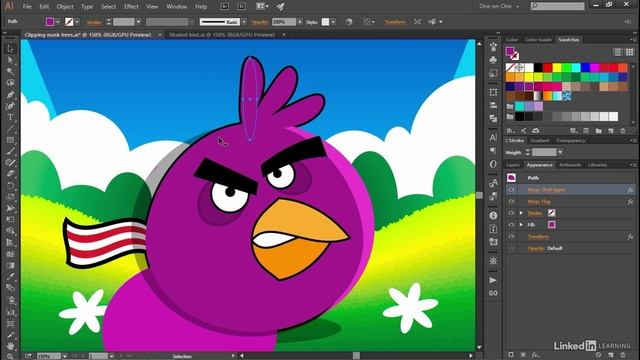This screenshot has width=640, height=360.
Task: Open the One-on-One workspace switcher
Action: pos(499,6)
